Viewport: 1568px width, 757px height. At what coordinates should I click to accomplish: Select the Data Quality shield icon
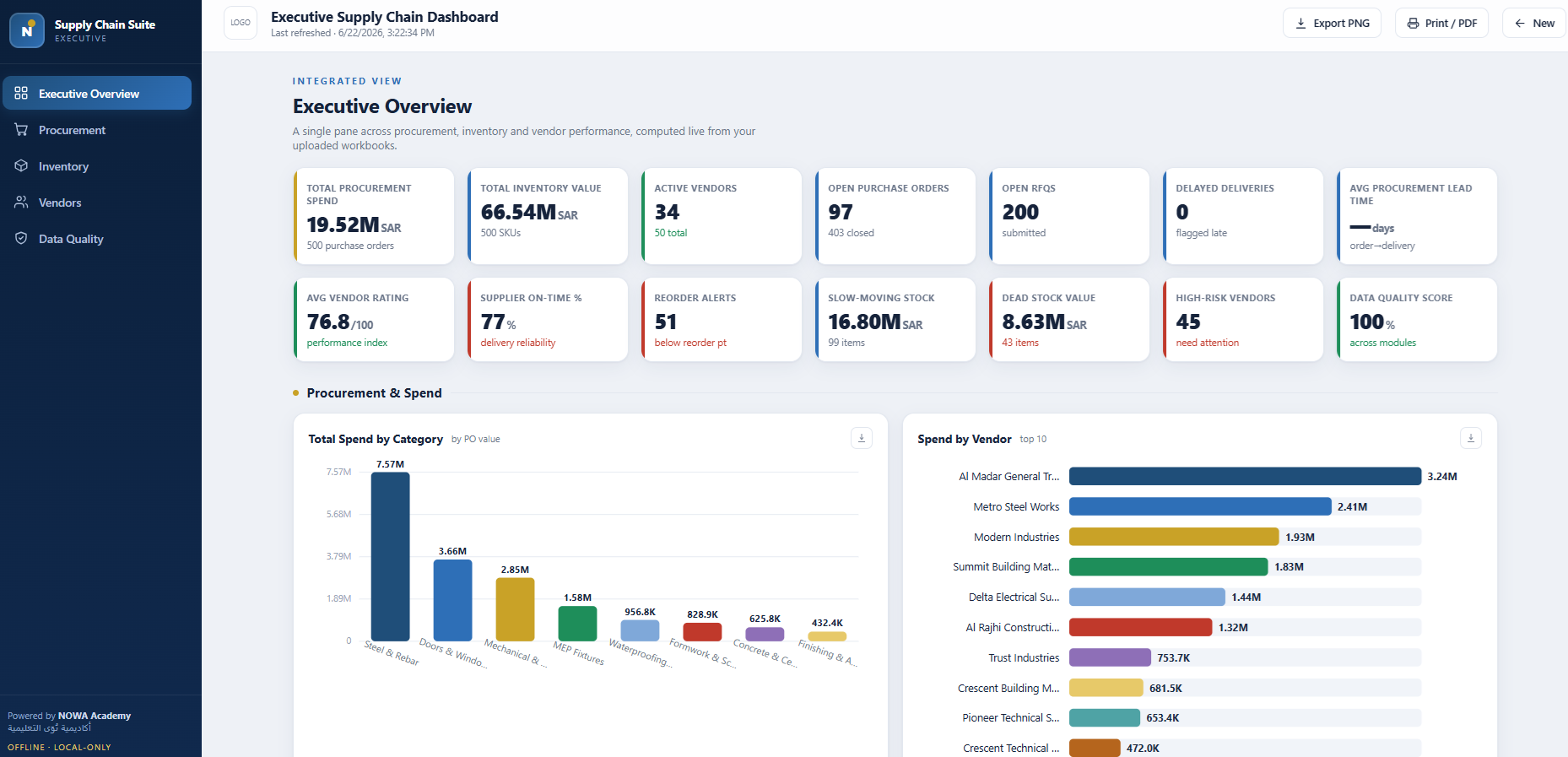(x=21, y=238)
